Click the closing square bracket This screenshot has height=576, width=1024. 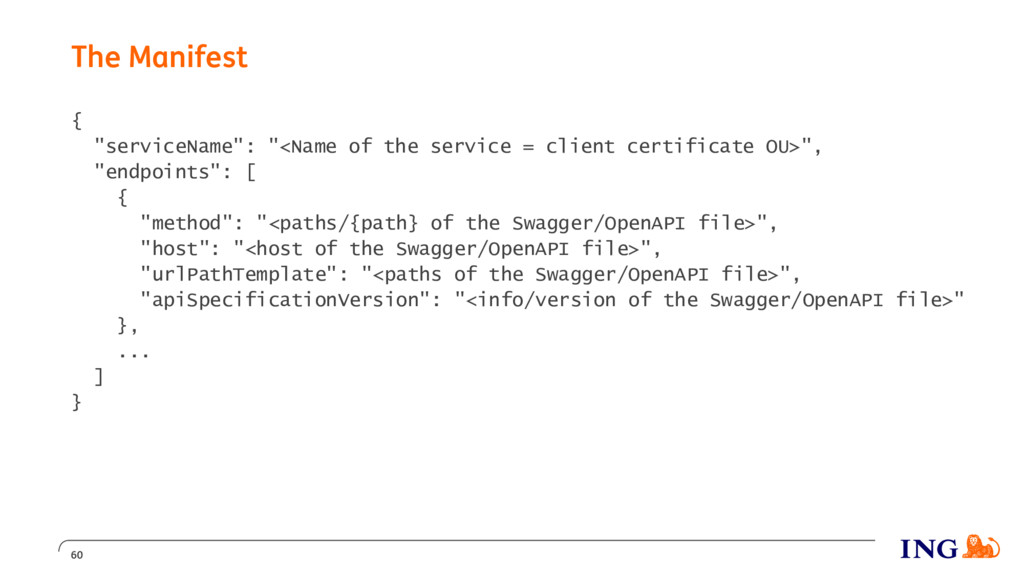99,377
